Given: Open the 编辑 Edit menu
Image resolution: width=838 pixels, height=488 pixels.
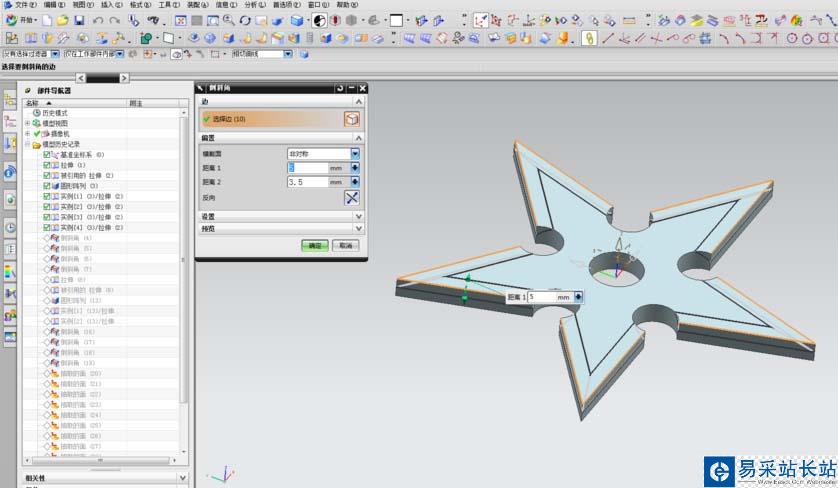Looking at the screenshot, I should (55, 5).
